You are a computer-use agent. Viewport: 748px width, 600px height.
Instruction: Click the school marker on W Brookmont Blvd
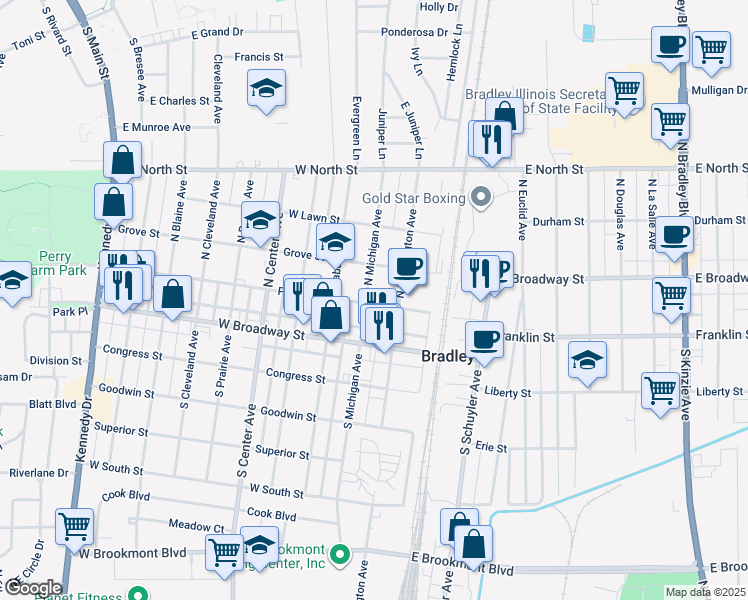pos(260,547)
